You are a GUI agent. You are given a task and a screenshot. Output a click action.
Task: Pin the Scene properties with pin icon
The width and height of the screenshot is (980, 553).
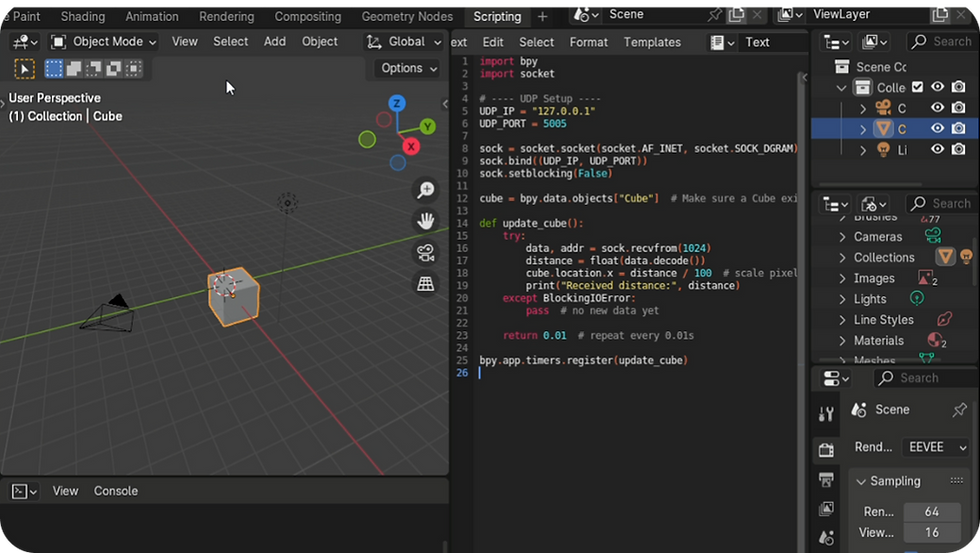[x=959, y=410]
